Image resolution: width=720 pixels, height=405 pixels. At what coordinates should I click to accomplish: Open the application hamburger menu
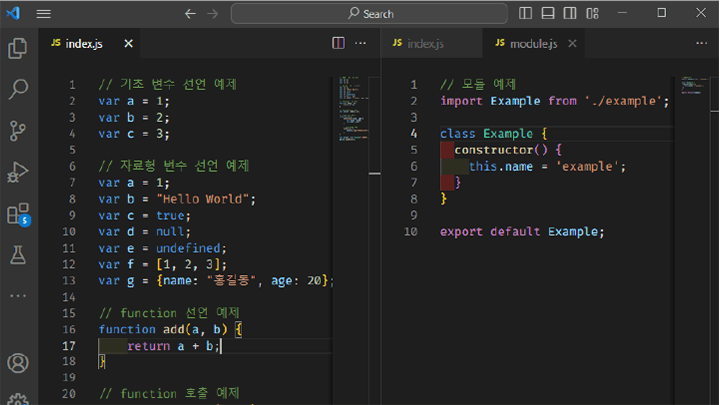(44, 14)
